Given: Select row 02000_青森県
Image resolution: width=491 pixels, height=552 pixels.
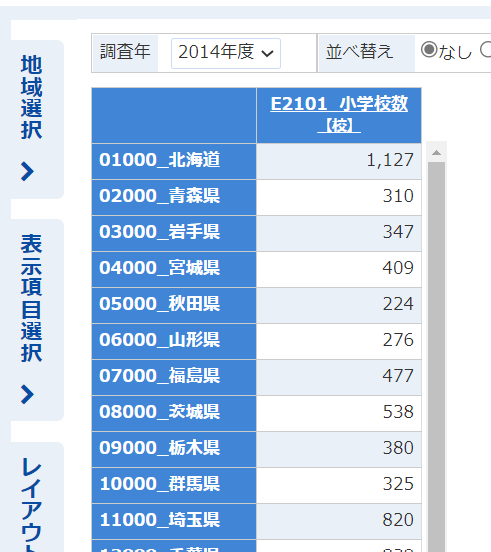Looking at the screenshot, I should tap(174, 197).
